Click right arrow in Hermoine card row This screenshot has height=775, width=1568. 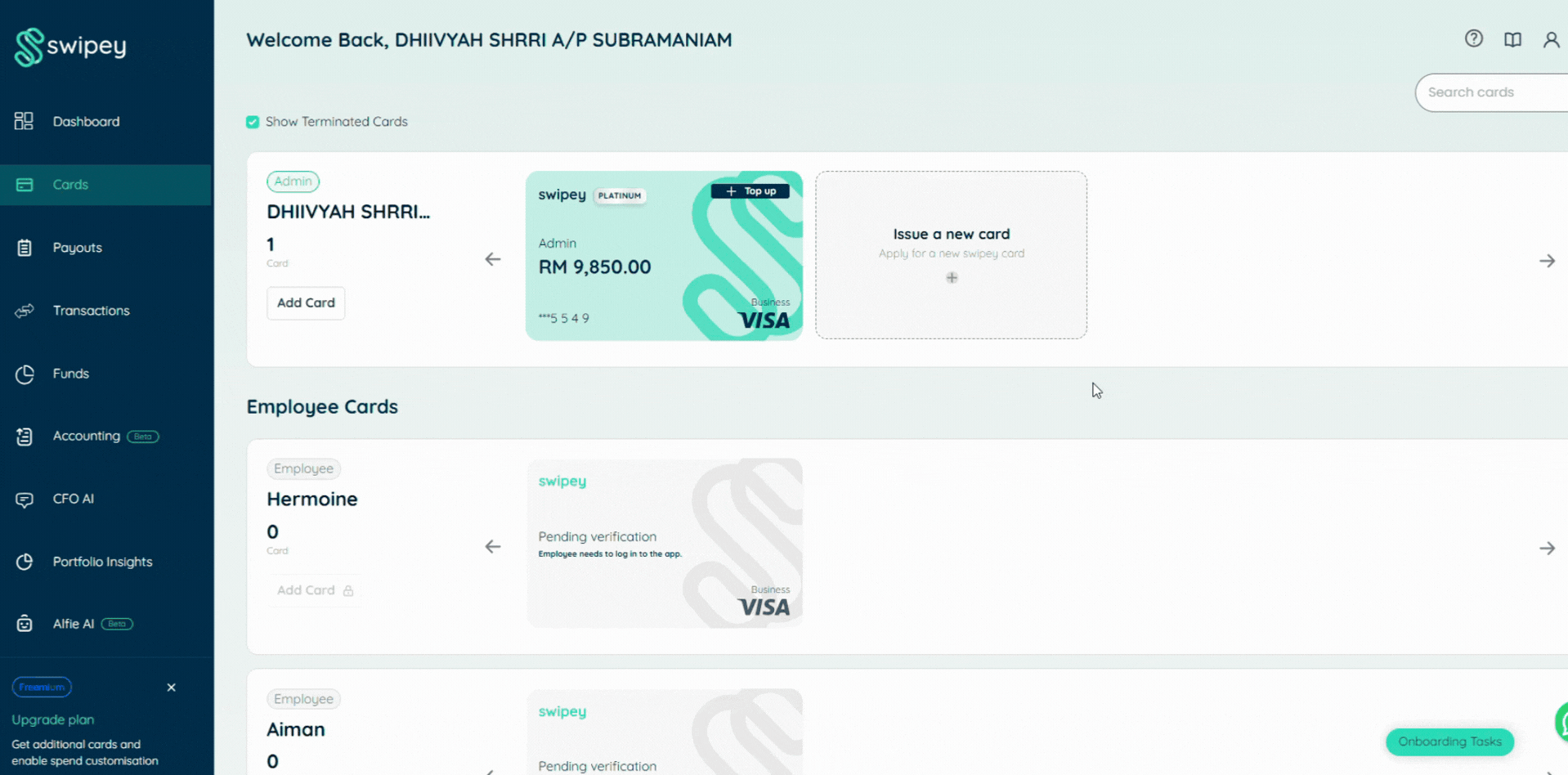(1547, 549)
